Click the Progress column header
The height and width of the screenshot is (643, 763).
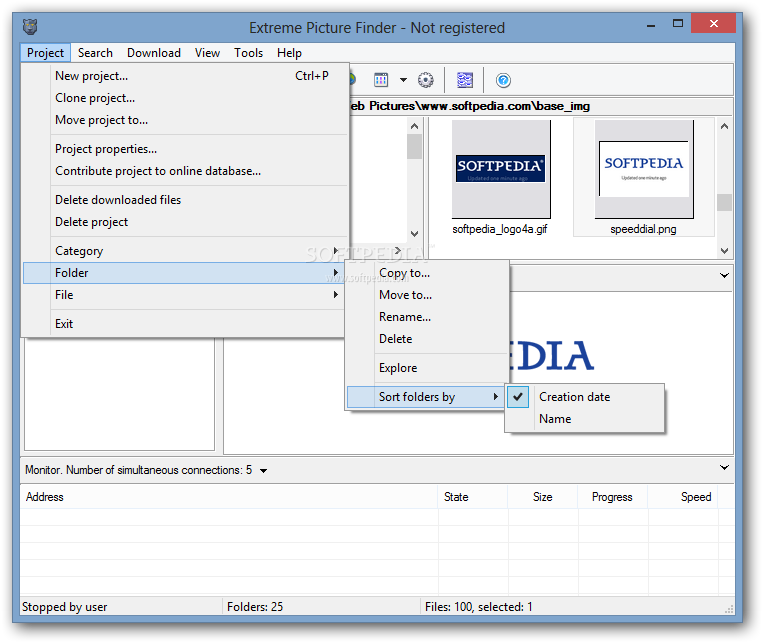612,497
